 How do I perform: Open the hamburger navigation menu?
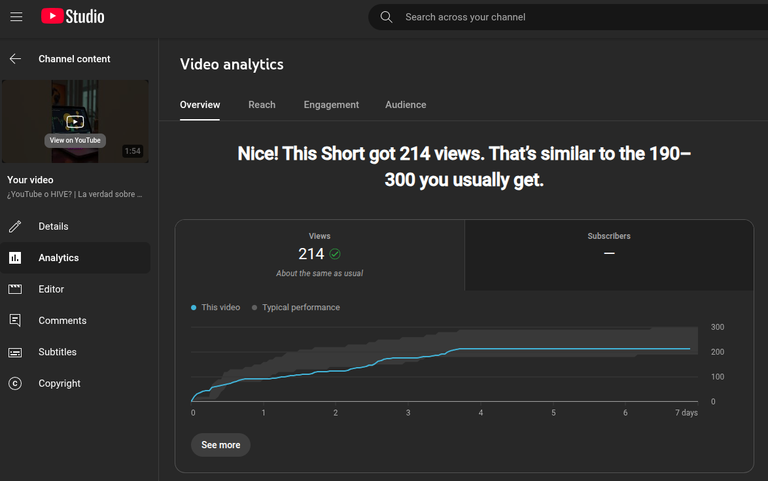(16, 17)
